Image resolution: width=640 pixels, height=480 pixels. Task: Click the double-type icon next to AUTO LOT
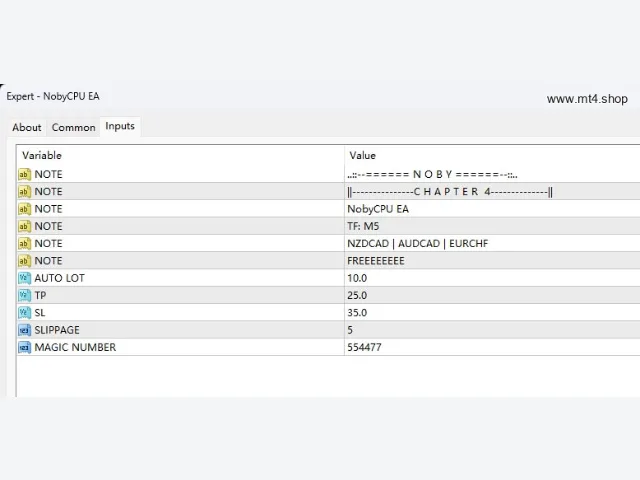coord(24,278)
